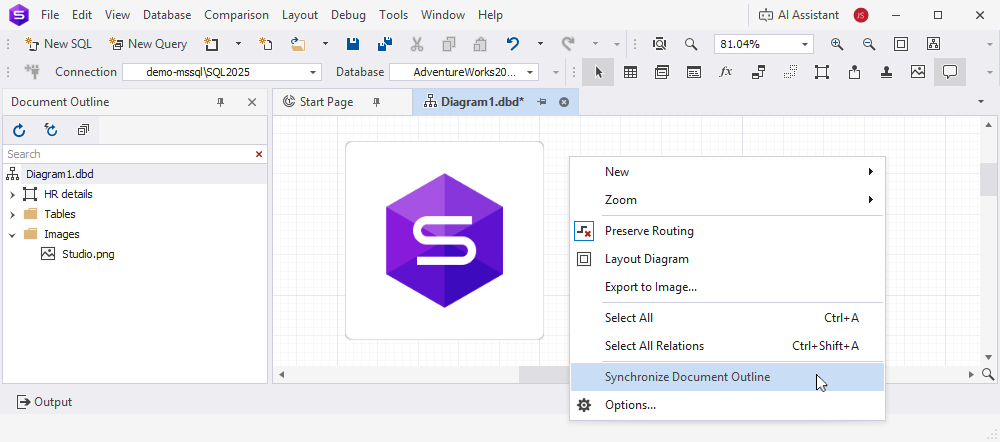1000x442 pixels.
Task: Open the Debug menu
Action: click(x=349, y=15)
